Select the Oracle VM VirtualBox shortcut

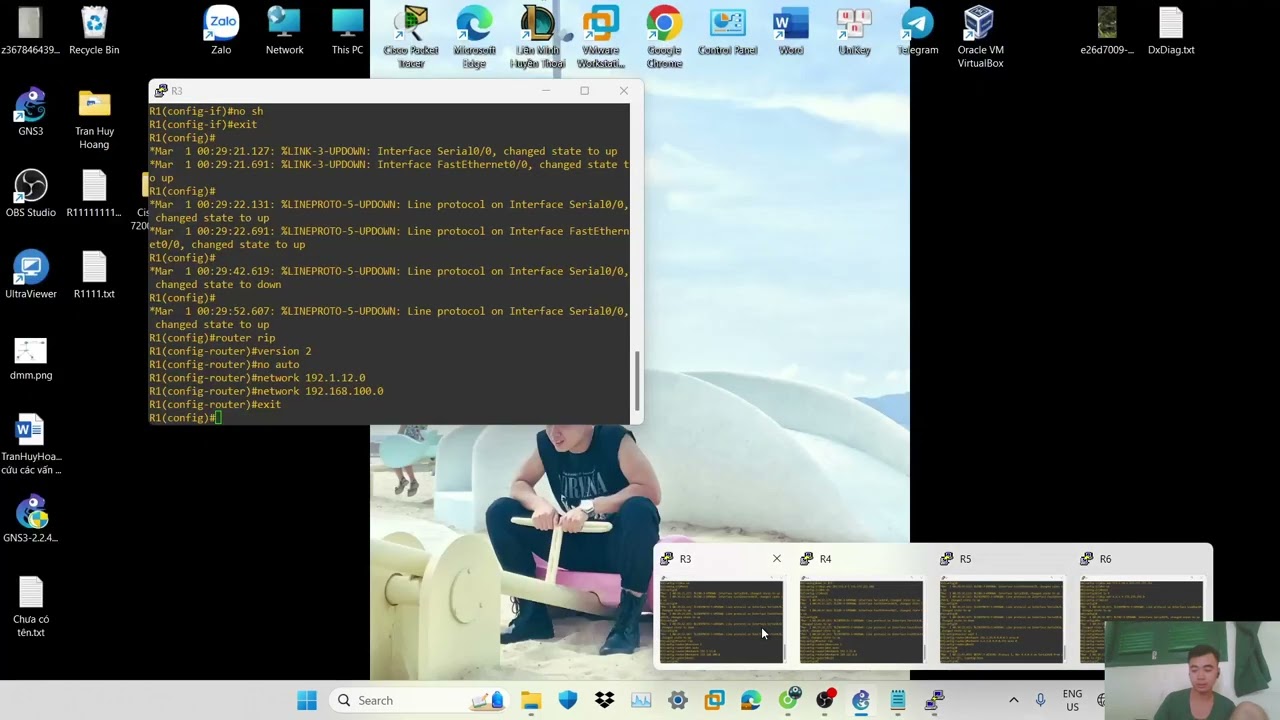pos(980,38)
